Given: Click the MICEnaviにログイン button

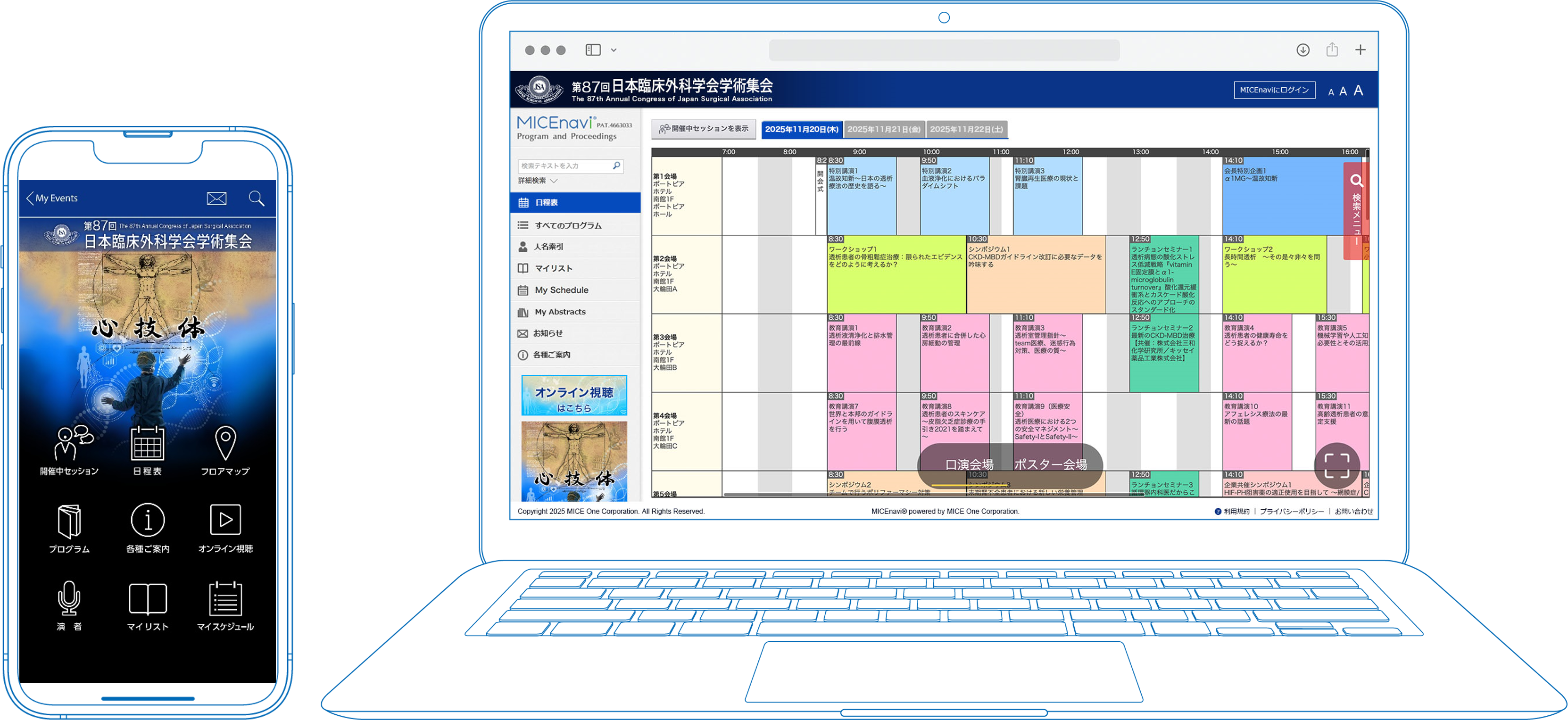Looking at the screenshot, I should point(1274,90).
